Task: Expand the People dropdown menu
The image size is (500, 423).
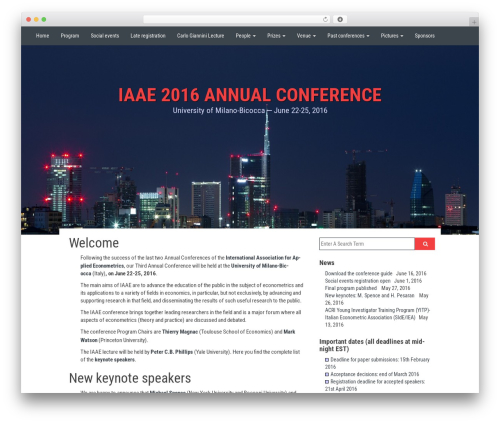Action: (246, 36)
